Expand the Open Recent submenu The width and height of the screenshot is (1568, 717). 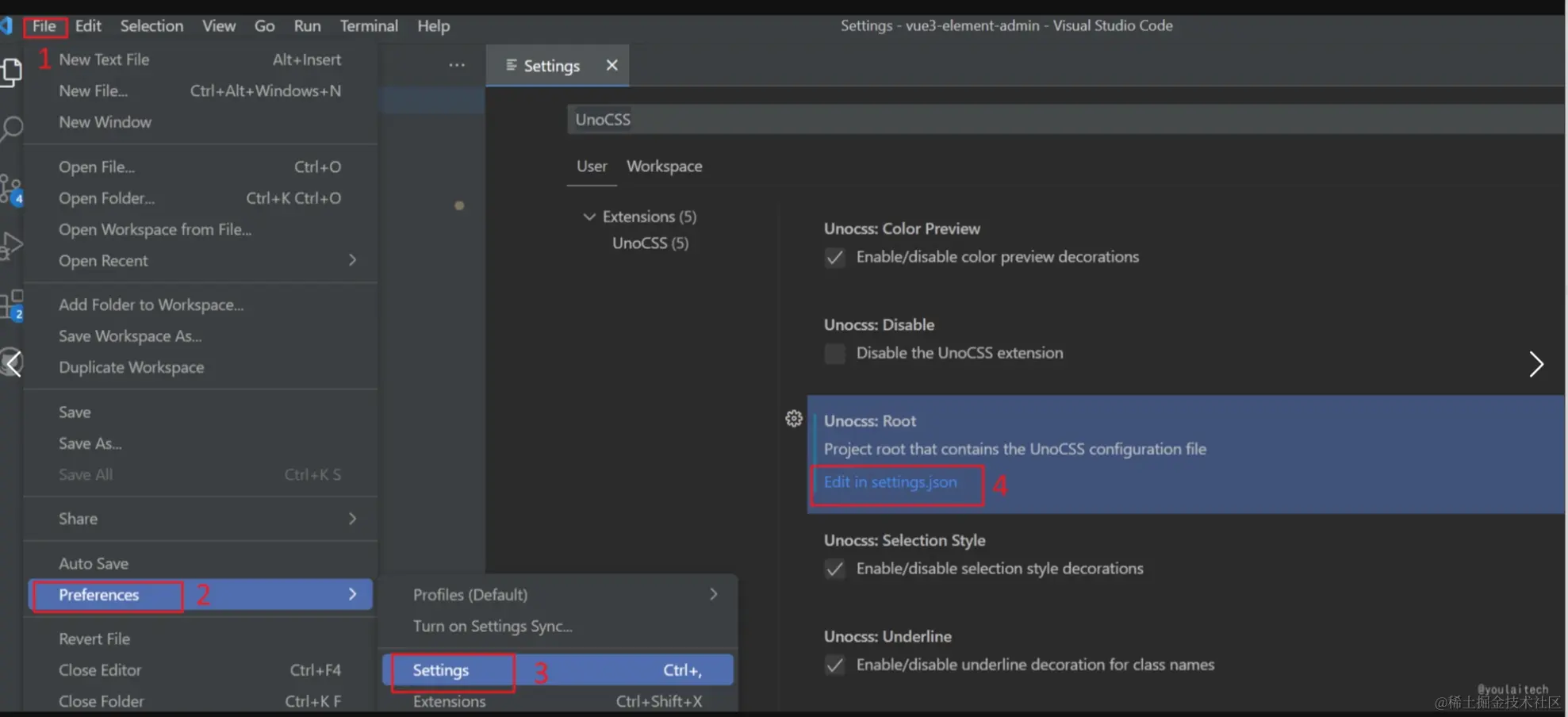pyautogui.click(x=352, y=260)
